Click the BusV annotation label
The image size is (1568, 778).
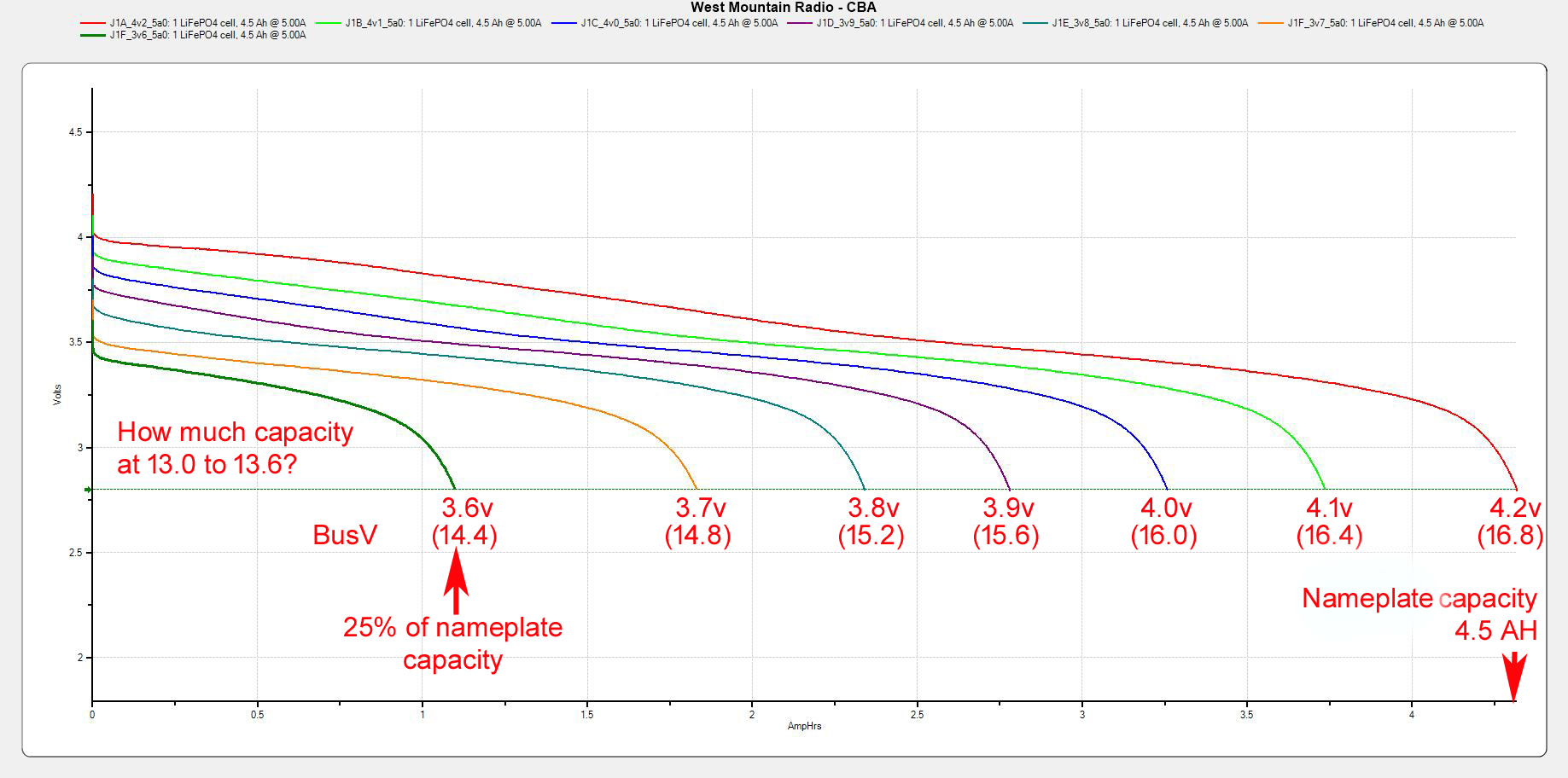pyautogui.click(x=345, y=535)
